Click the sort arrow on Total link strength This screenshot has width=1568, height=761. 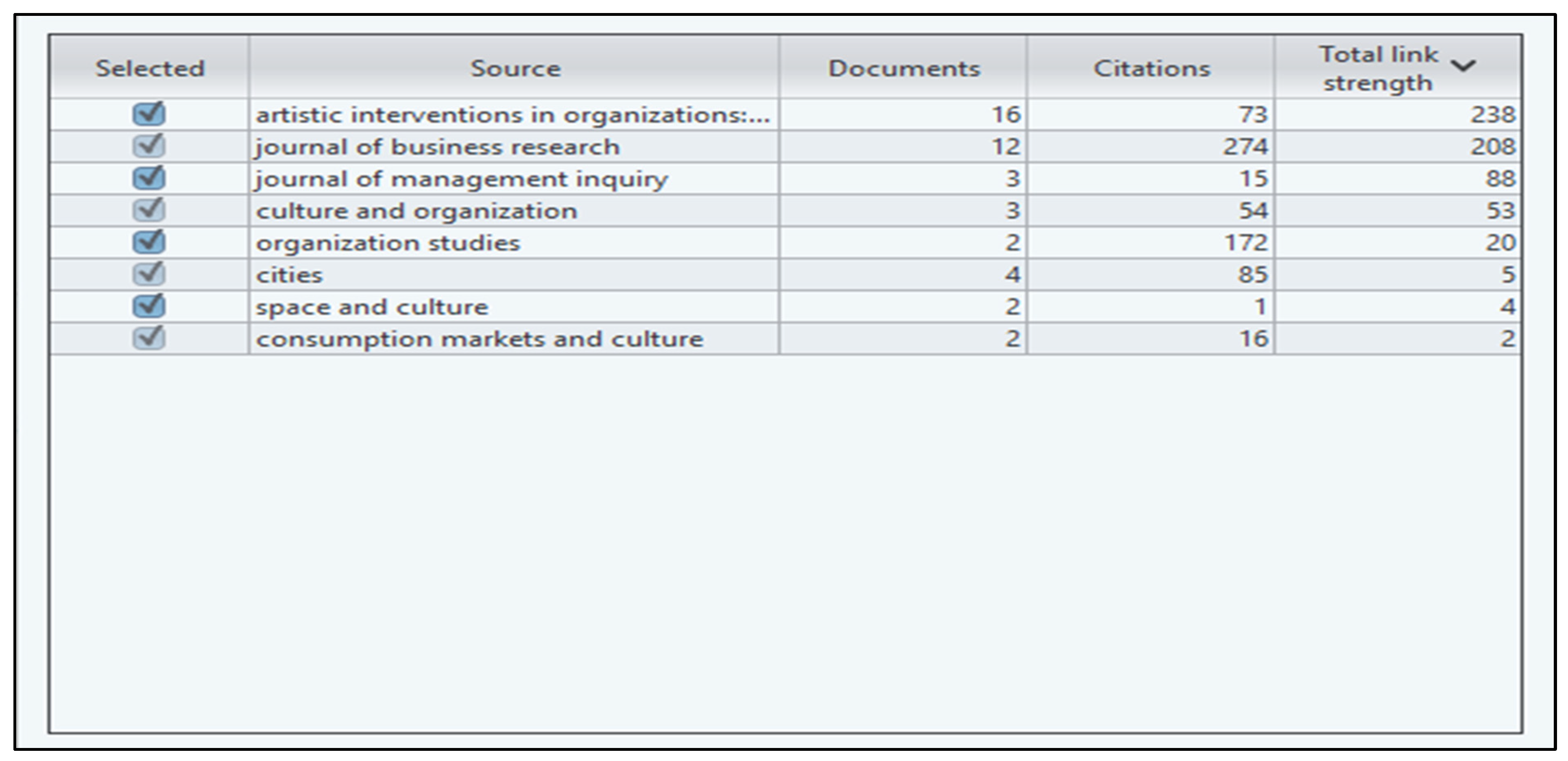(1463, 66)
